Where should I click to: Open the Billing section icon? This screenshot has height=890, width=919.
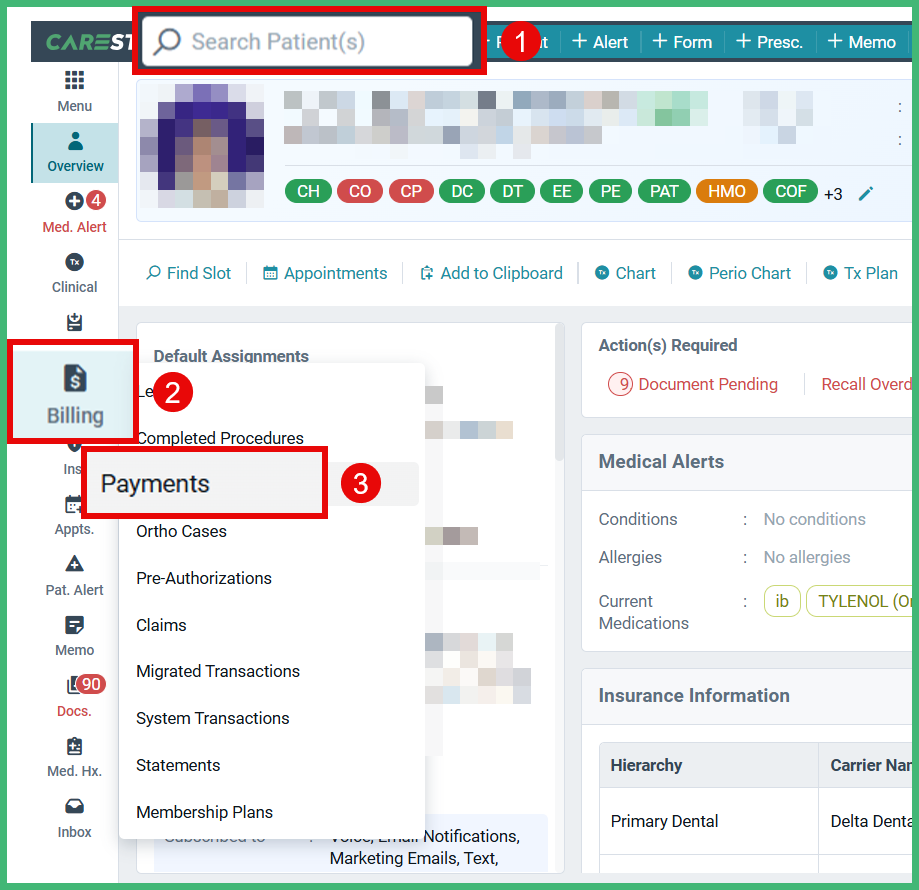pos(74,390)
